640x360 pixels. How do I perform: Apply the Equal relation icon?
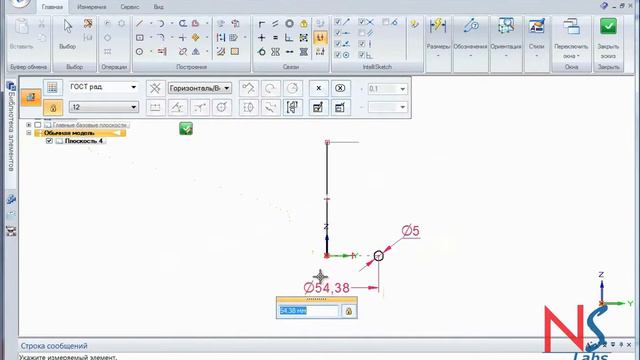276,38
